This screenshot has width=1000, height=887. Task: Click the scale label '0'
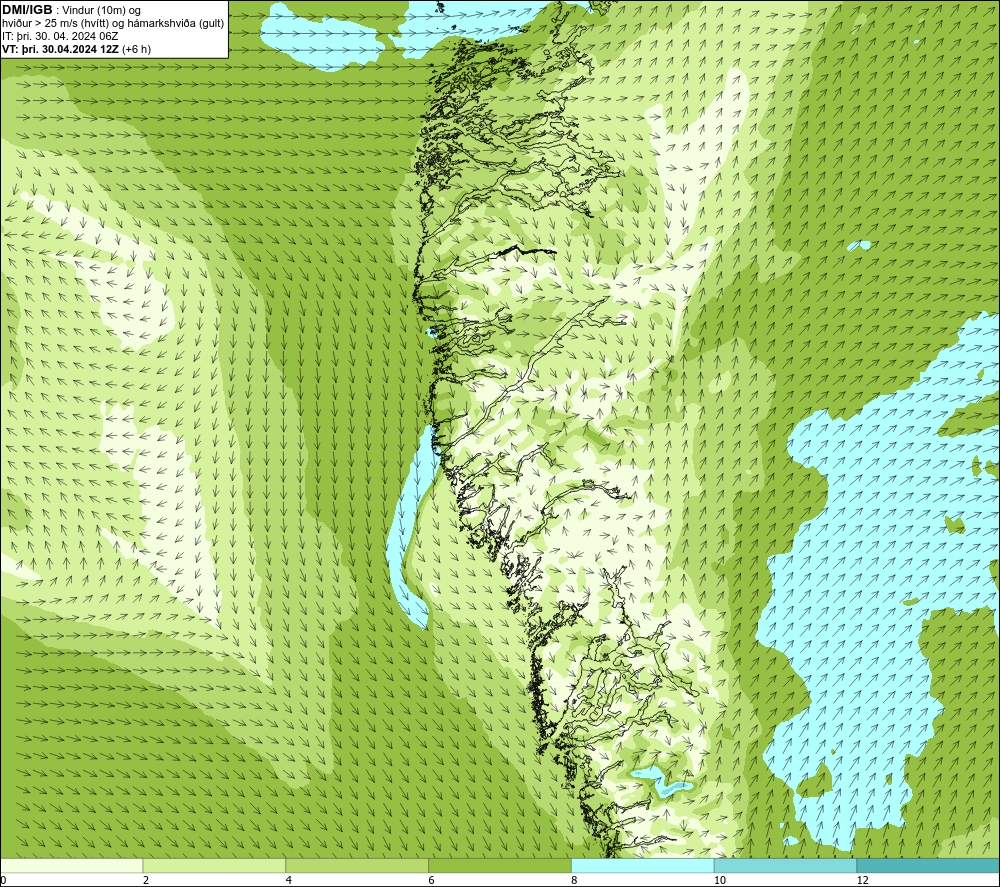point(3,880)
